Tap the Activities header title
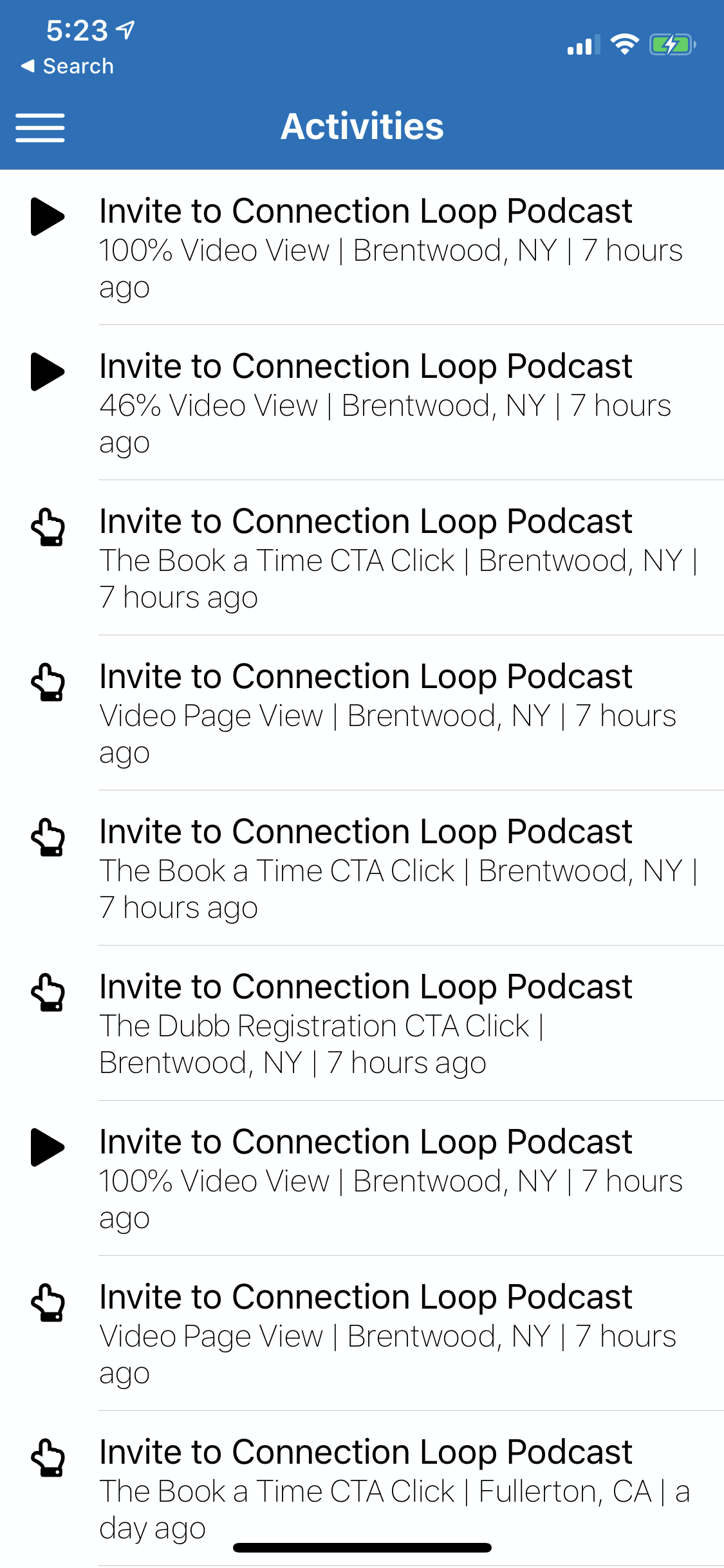Viewport: 724px width, 1568px height. coord(362,126)
